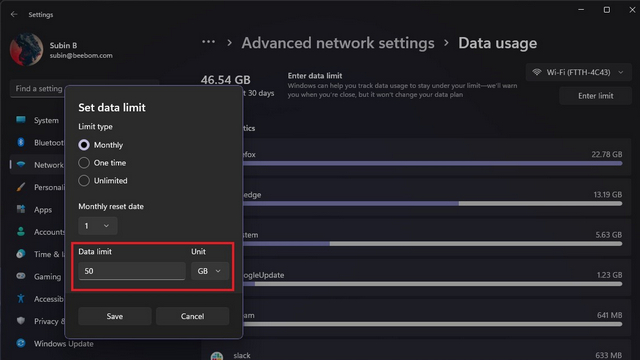Click the 46.54 GB total usage text
Image resolution: width=640 pixels, height=360 pixels.
226,80
